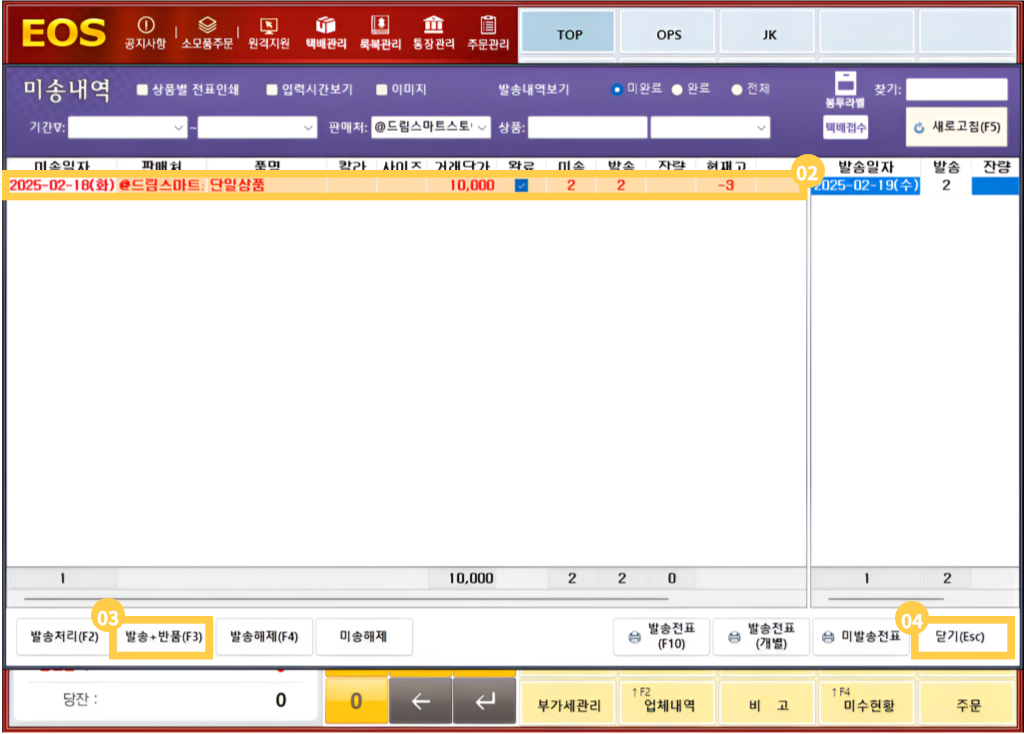Screen dimensions: 1024x734
Task: Select the -3 현재고 cell
Action: pos(725,185)
